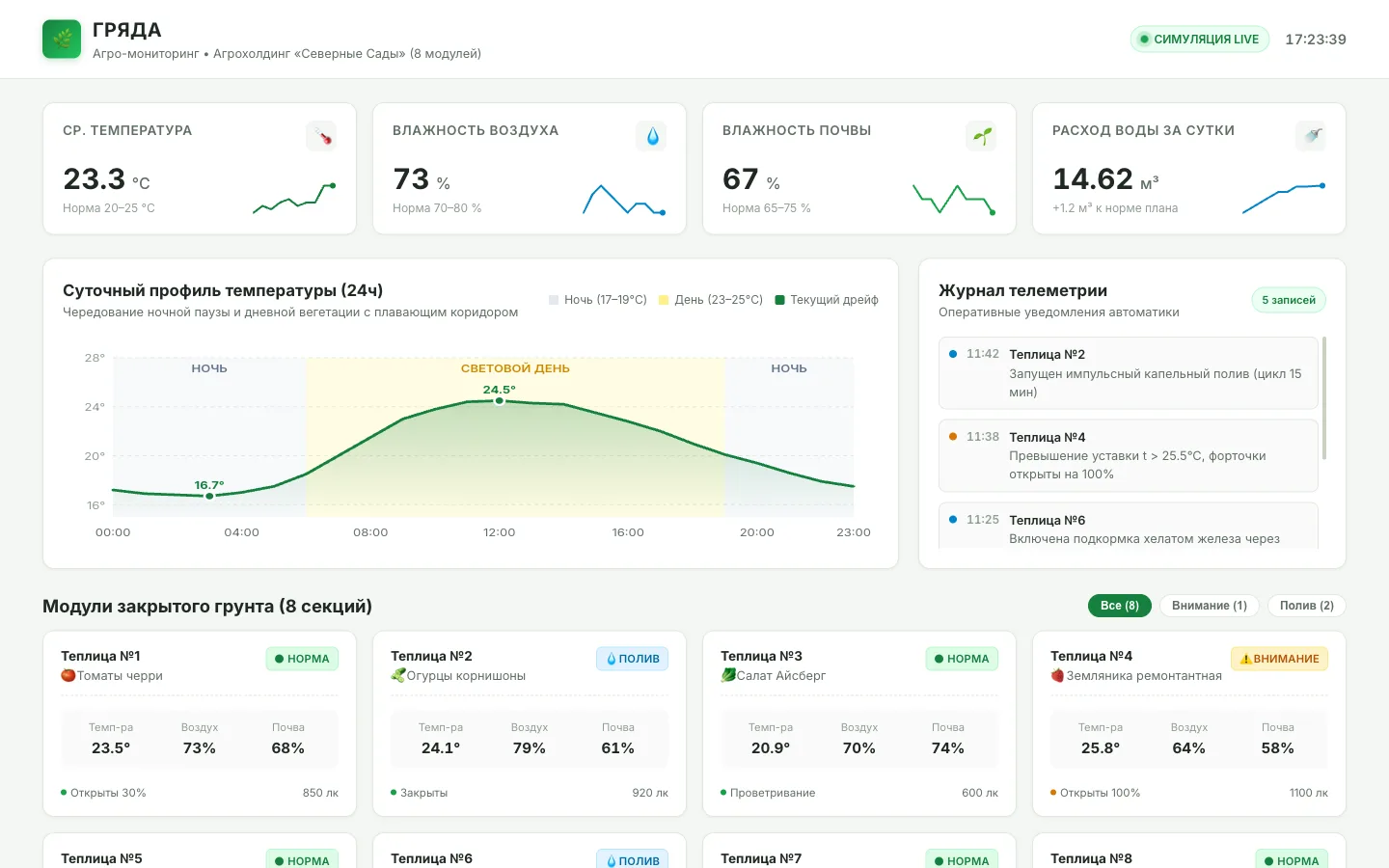The height and width of the screenshot is (868, 1389).
Task: Click the 73 % air humidity value
Action: pos(422,179)
